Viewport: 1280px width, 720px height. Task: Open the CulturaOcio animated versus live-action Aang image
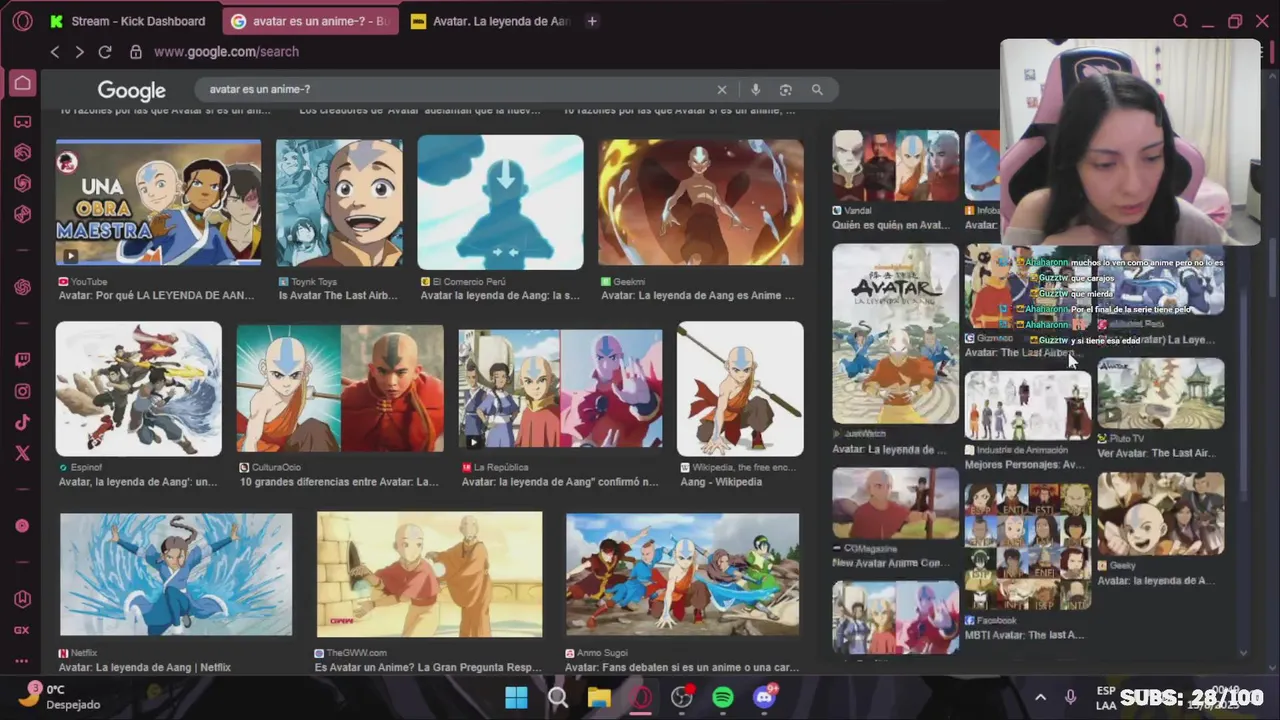point(340,388)
